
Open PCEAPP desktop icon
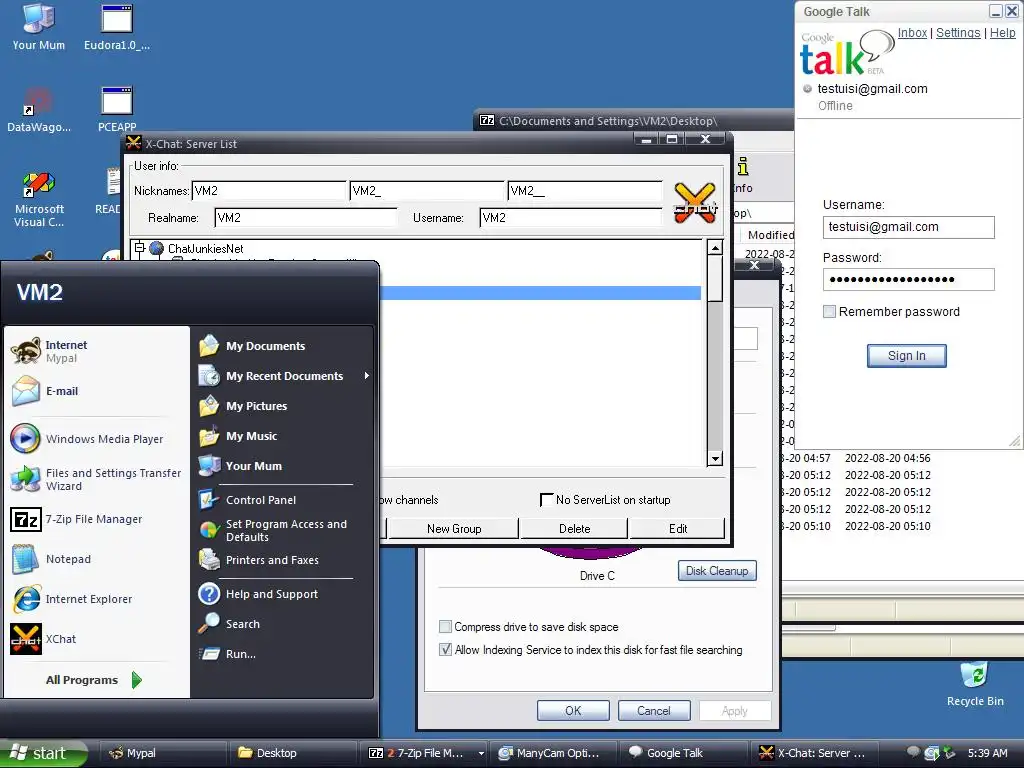(x=117, y=110)
